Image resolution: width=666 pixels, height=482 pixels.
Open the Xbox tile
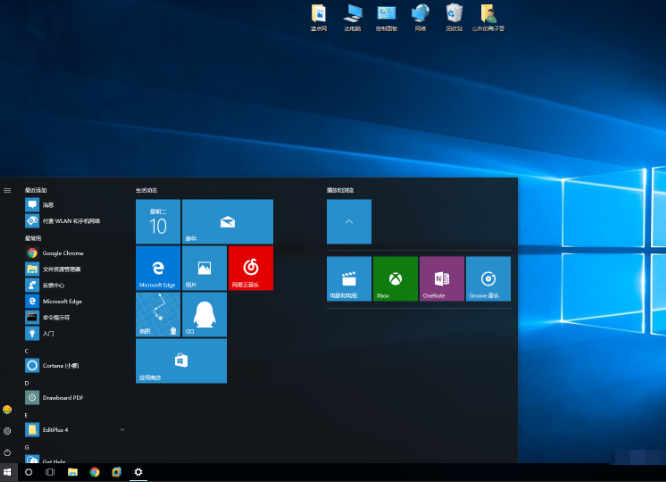[395, 279]
